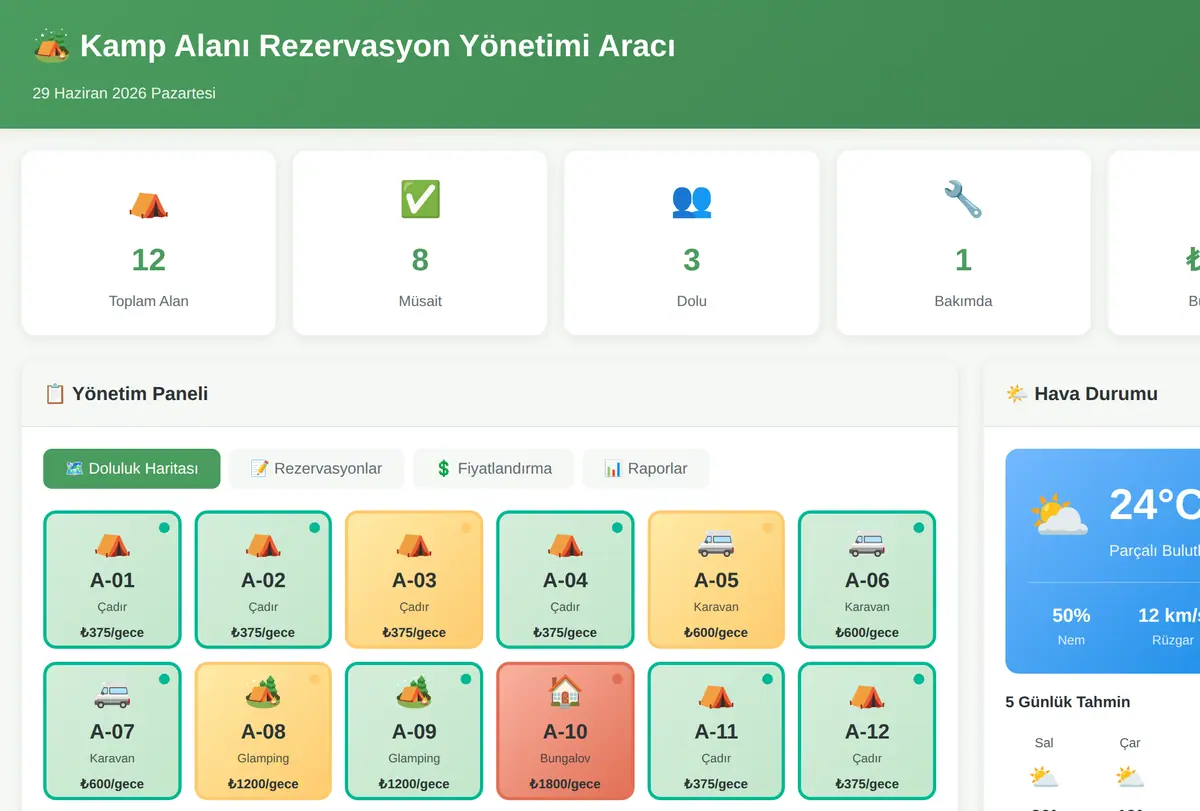
Task: Select campsite A-01 tent icon
Action: coord(112,544)
